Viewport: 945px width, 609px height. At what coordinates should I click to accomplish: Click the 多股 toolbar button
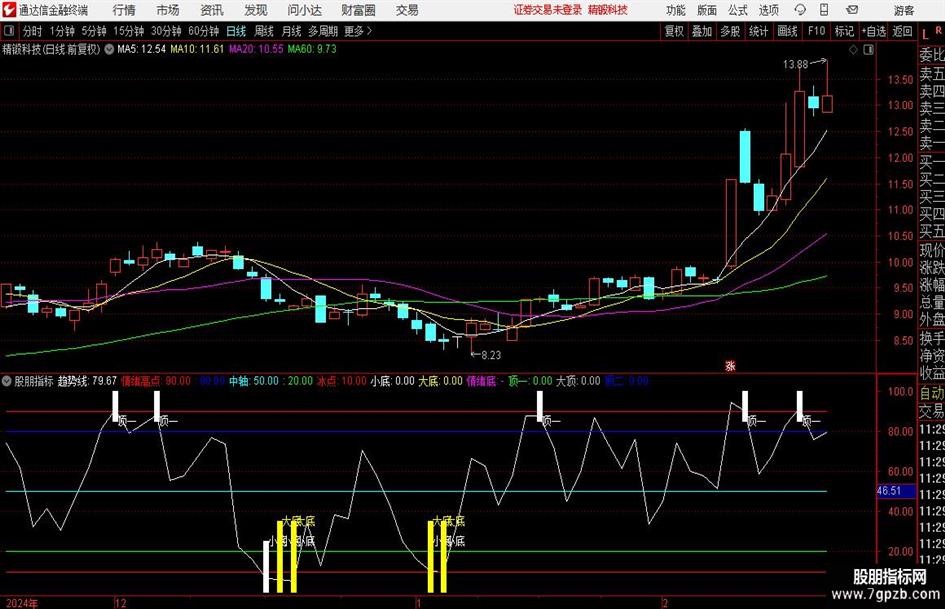[x=730, y=31]
